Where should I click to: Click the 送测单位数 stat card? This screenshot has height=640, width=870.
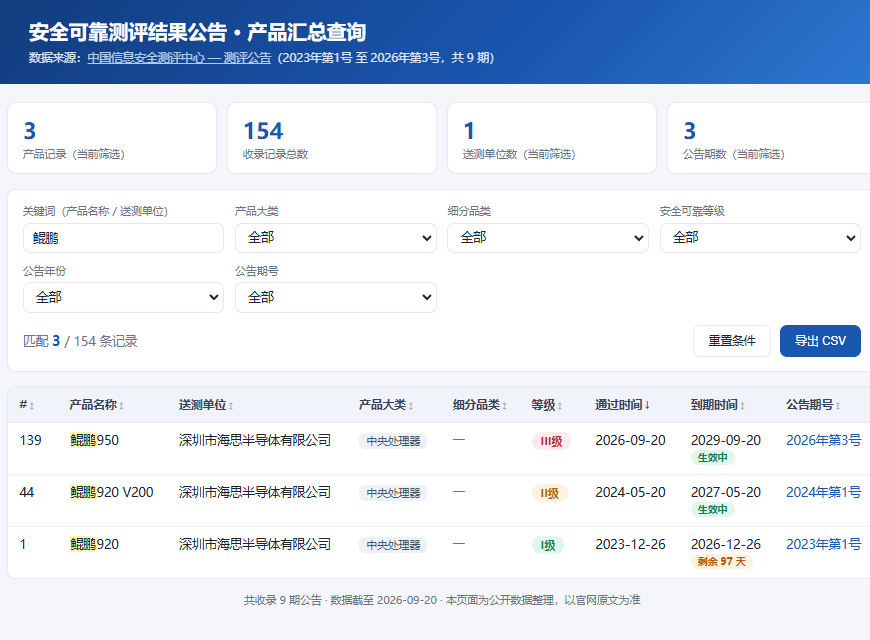click(552, 138)
